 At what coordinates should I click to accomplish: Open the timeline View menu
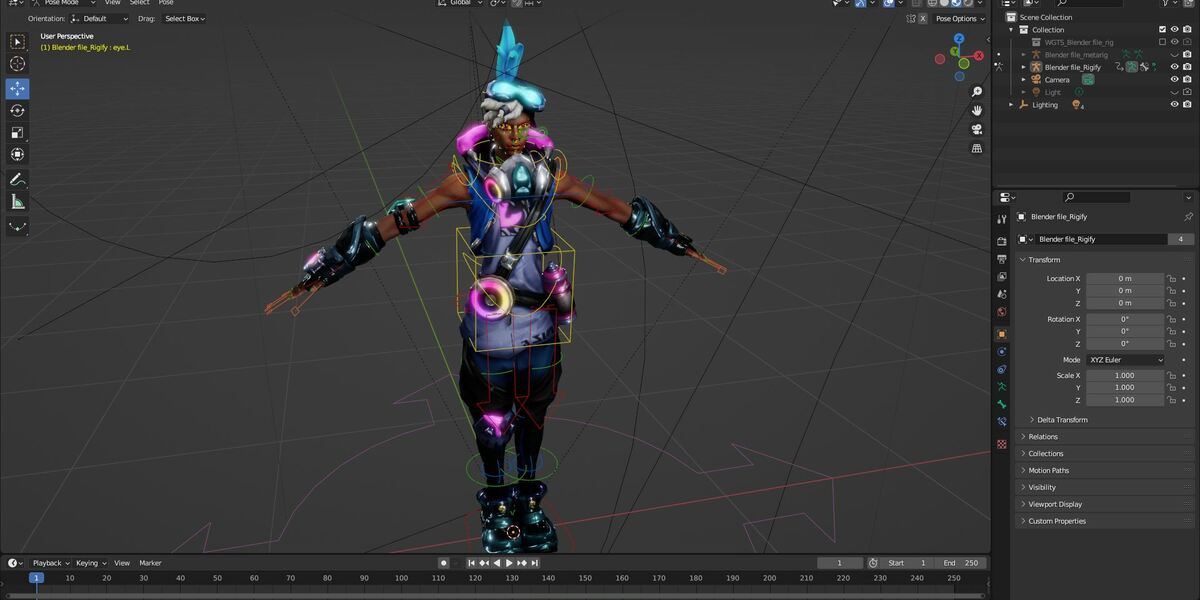click(x=122, y=563)
